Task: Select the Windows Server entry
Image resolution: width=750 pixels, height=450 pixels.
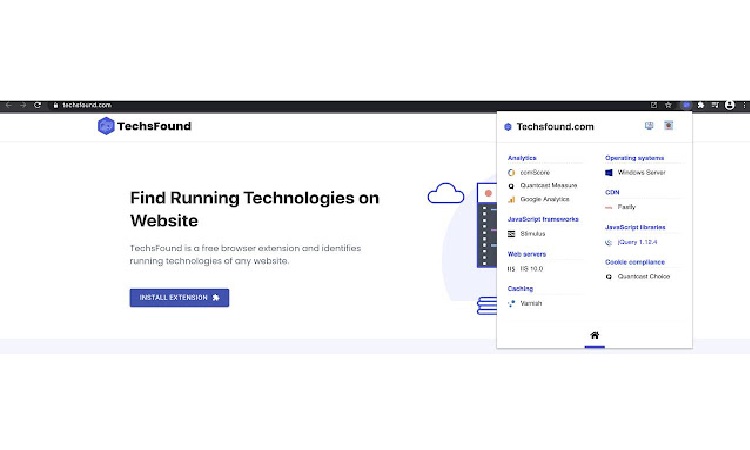Action: point(641,172)
